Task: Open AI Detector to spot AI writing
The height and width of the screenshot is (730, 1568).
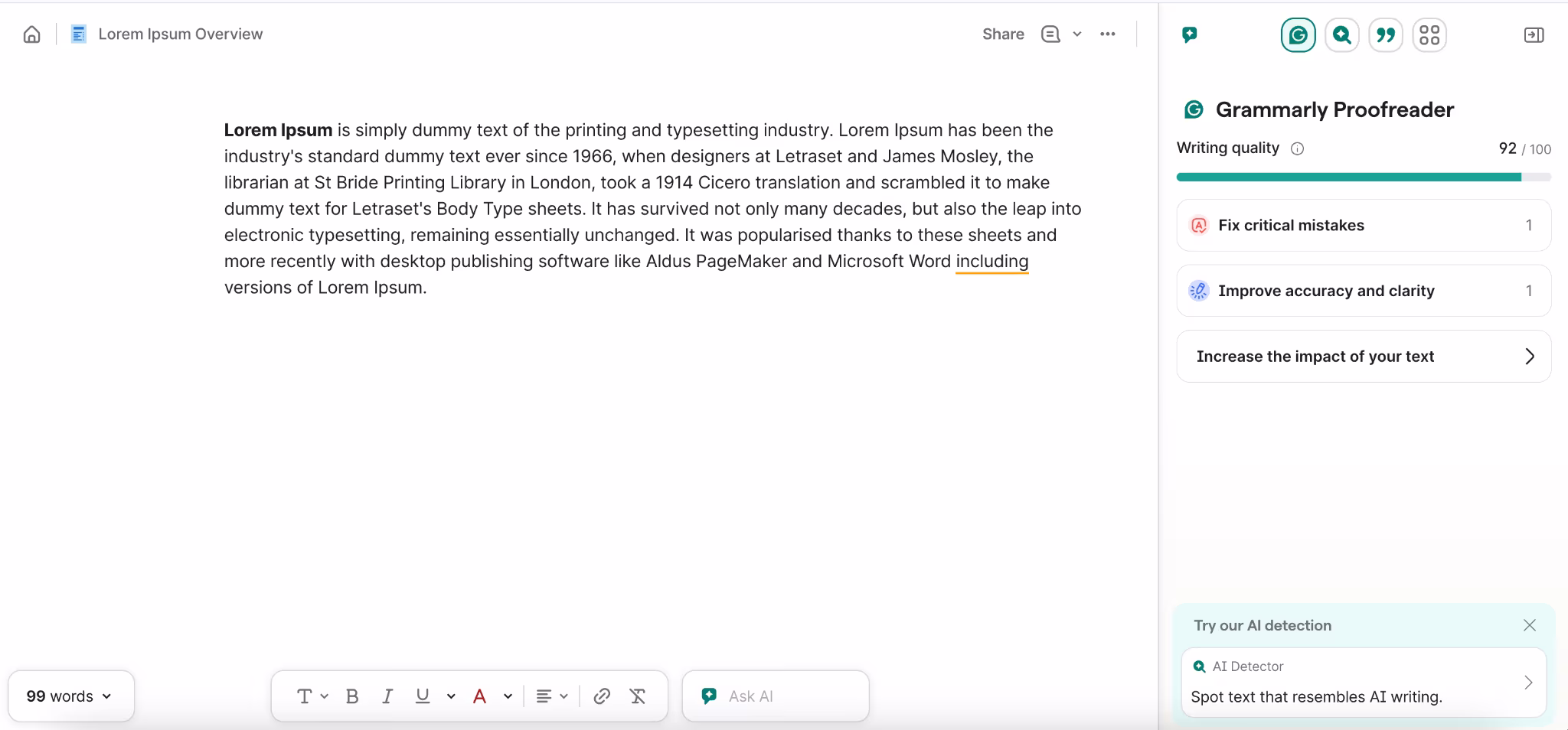Action: 1364,683
